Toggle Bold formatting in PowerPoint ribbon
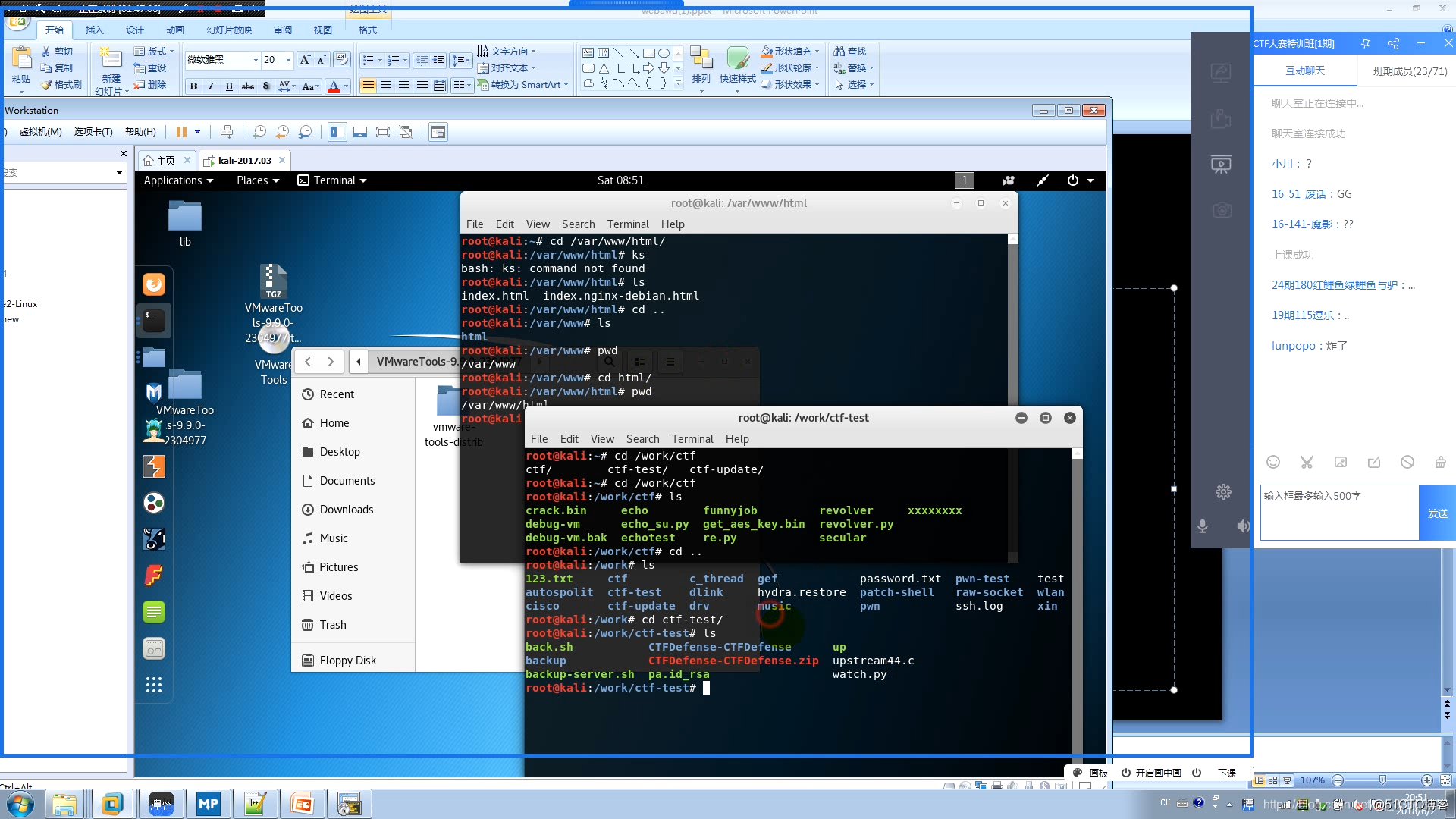Screen dimensions: 1456x819 point(194,86)
